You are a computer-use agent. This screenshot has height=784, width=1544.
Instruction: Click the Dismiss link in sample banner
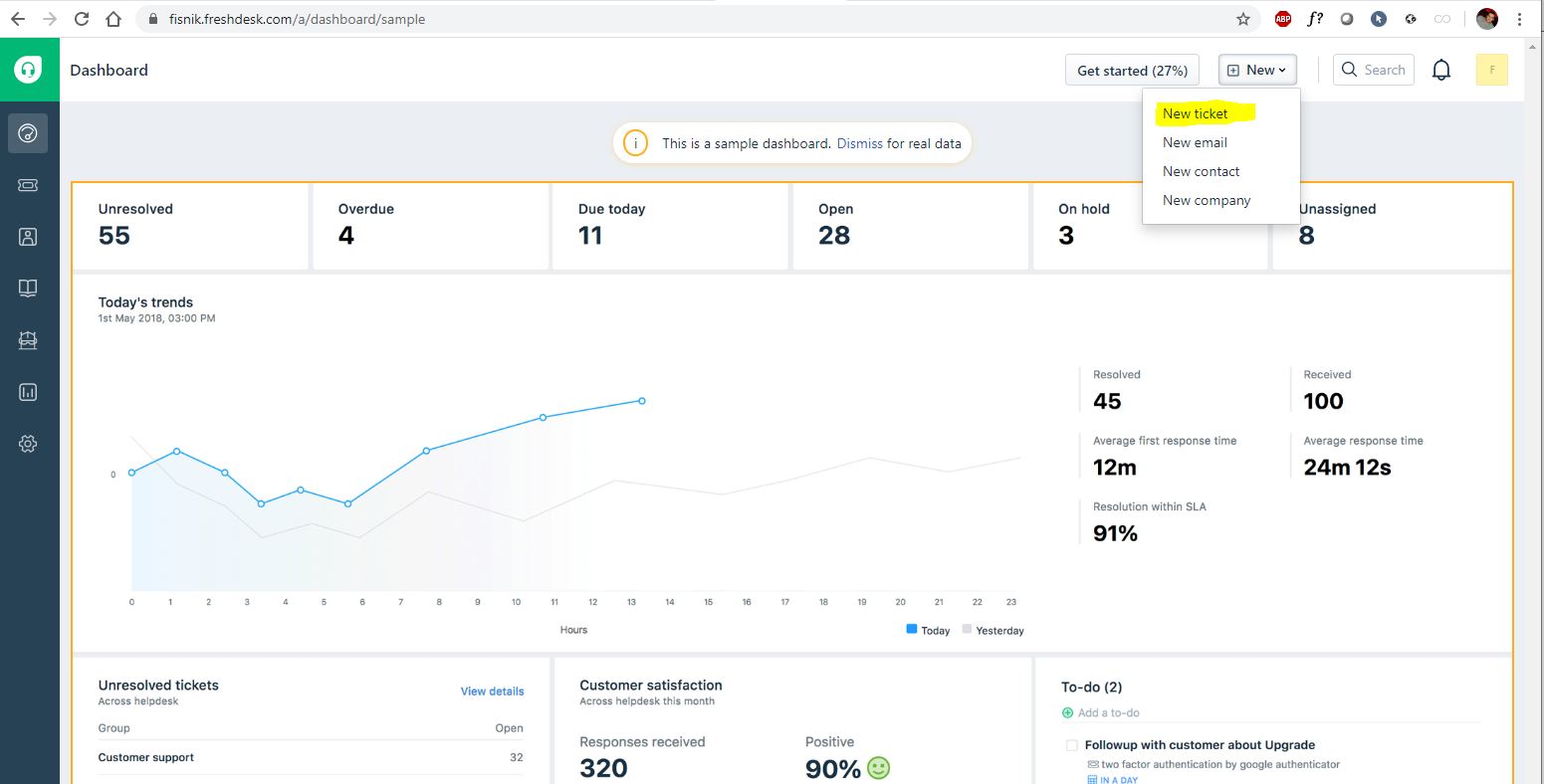[x=859, y=143]
